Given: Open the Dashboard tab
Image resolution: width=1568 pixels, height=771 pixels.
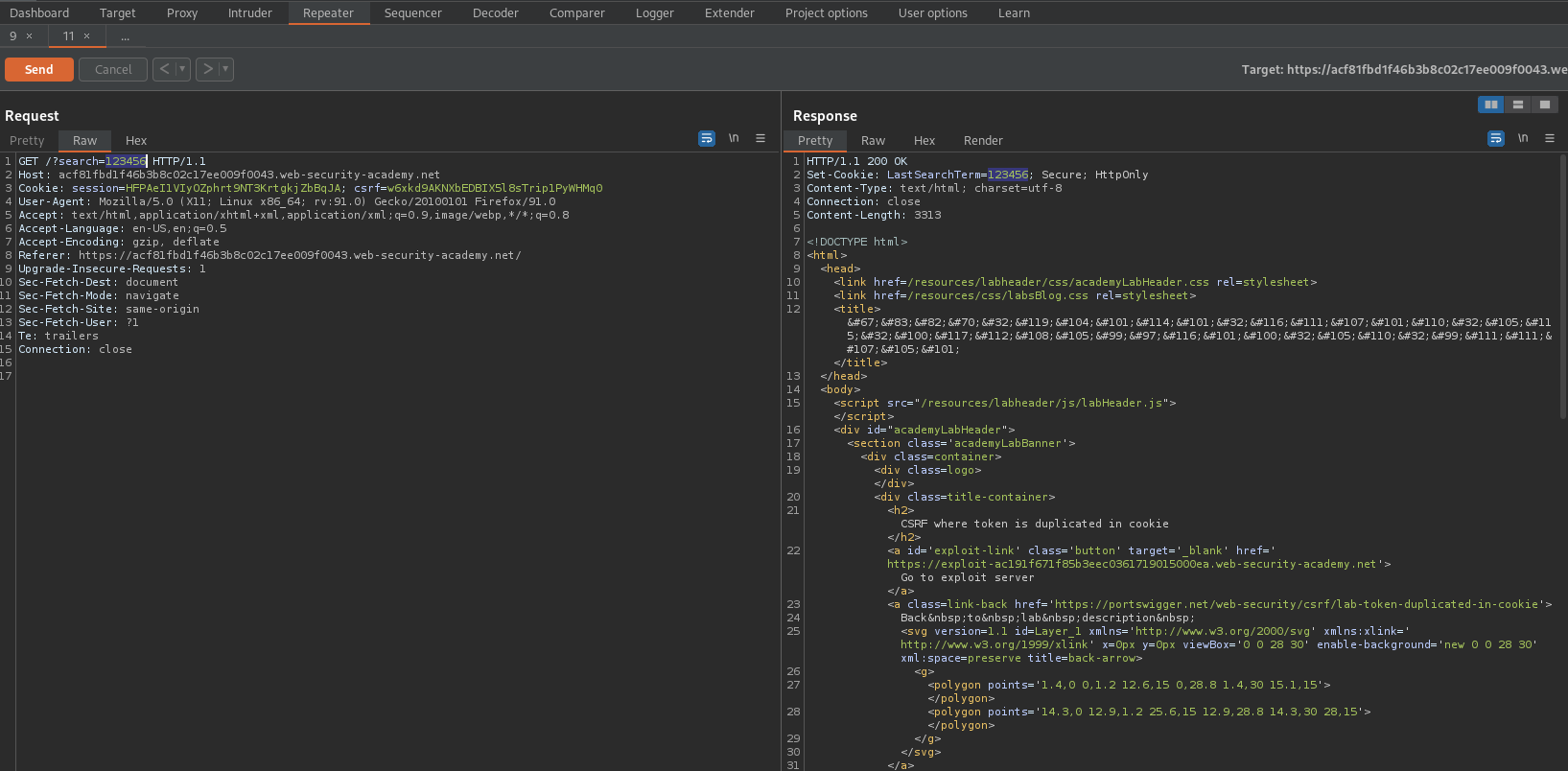Looking at the screenshot, I should pyautogui.click(x=39, y=12).
